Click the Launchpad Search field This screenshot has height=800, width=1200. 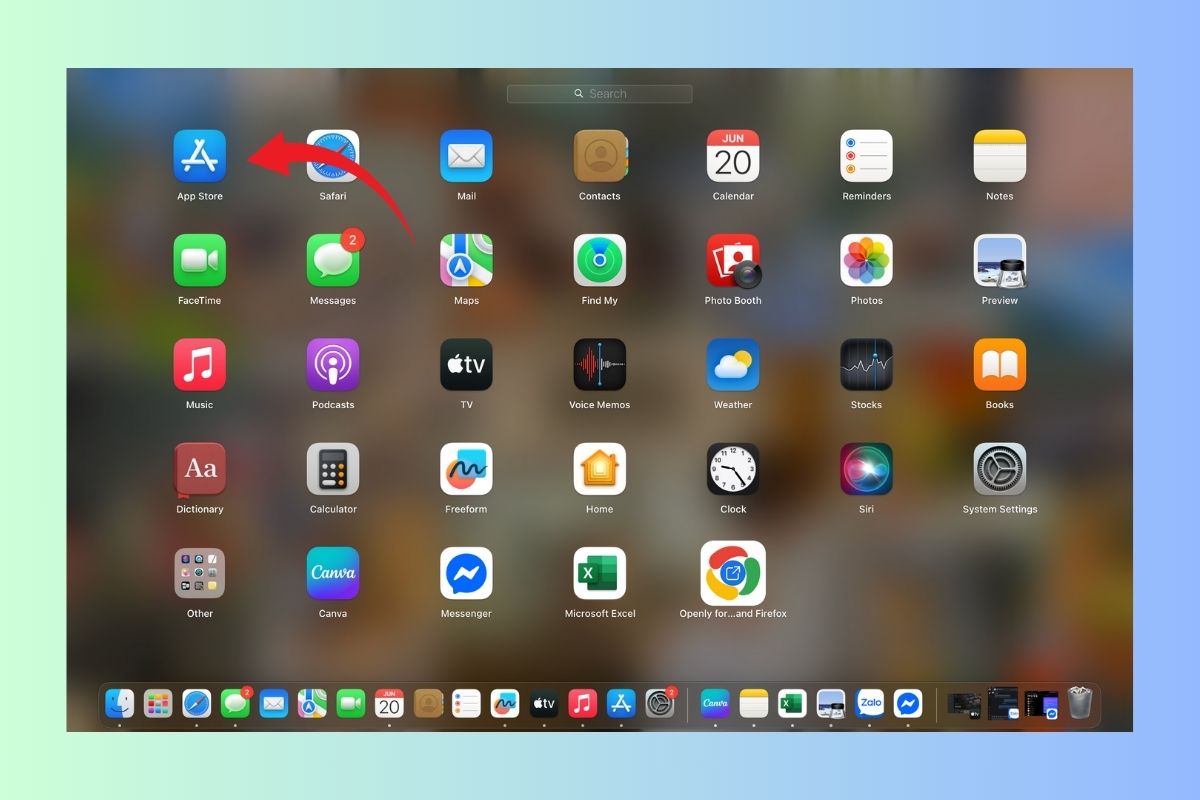coord(600,93)
